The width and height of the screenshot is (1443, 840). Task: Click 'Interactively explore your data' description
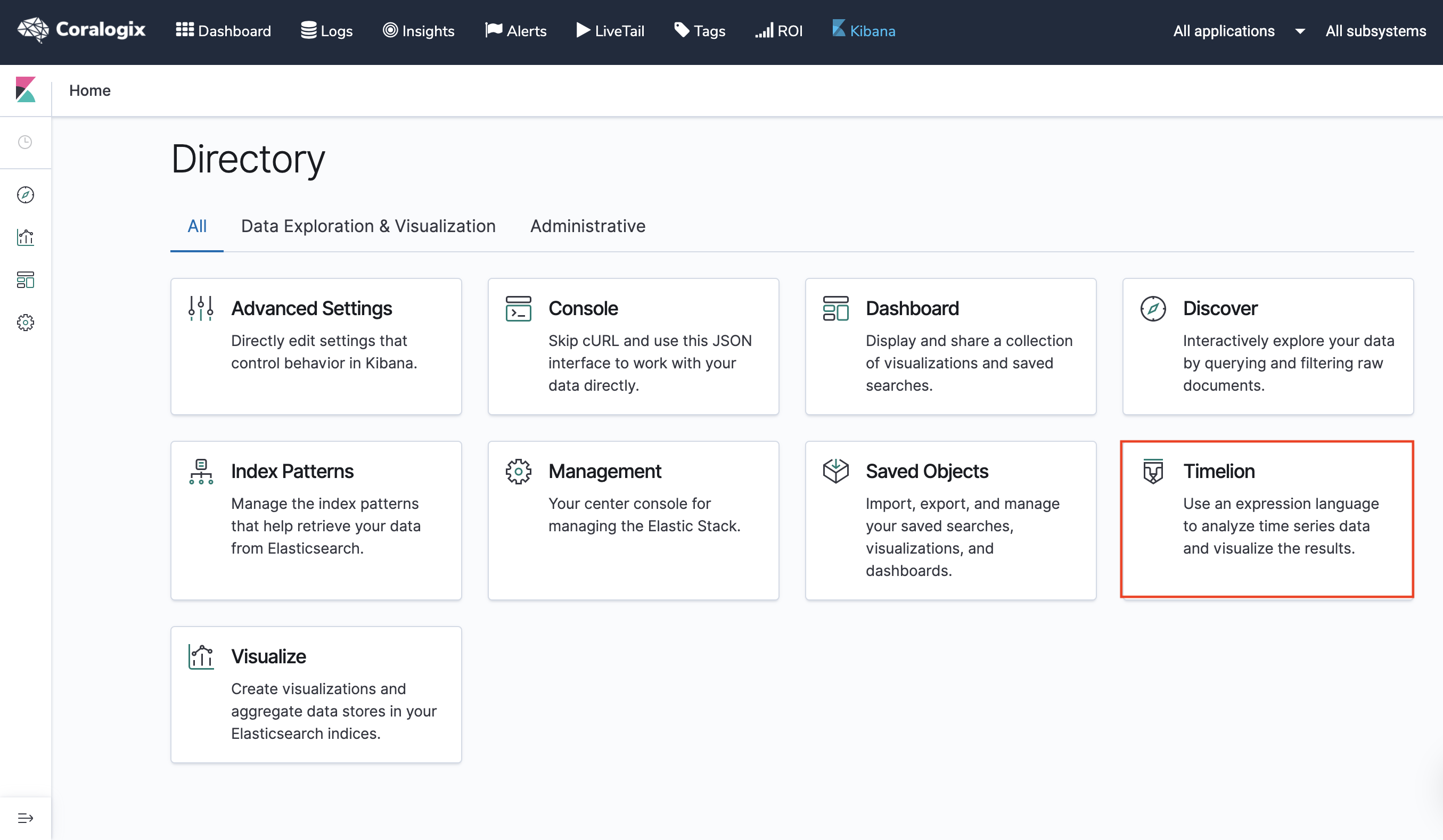click(1289, 363)
